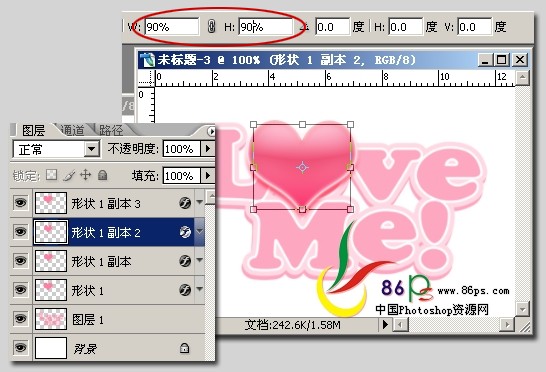Lock position move icon
546x372 pixels.
[x=86, y=175]
